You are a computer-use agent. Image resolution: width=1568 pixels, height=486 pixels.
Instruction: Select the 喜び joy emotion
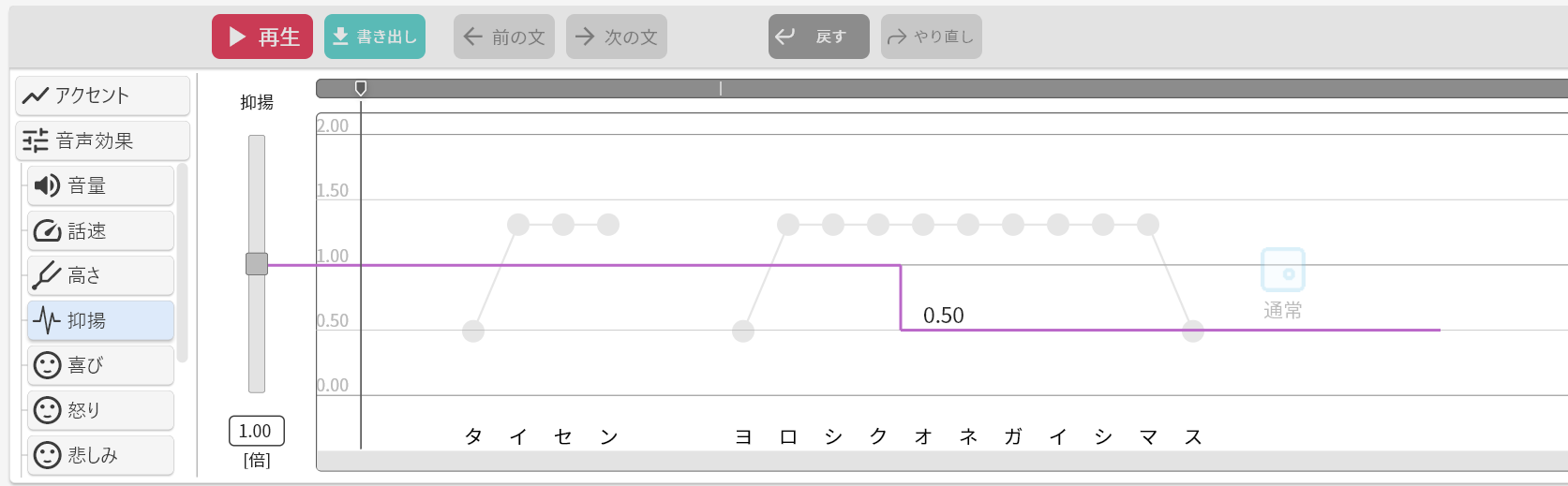(x=100, y=365)
